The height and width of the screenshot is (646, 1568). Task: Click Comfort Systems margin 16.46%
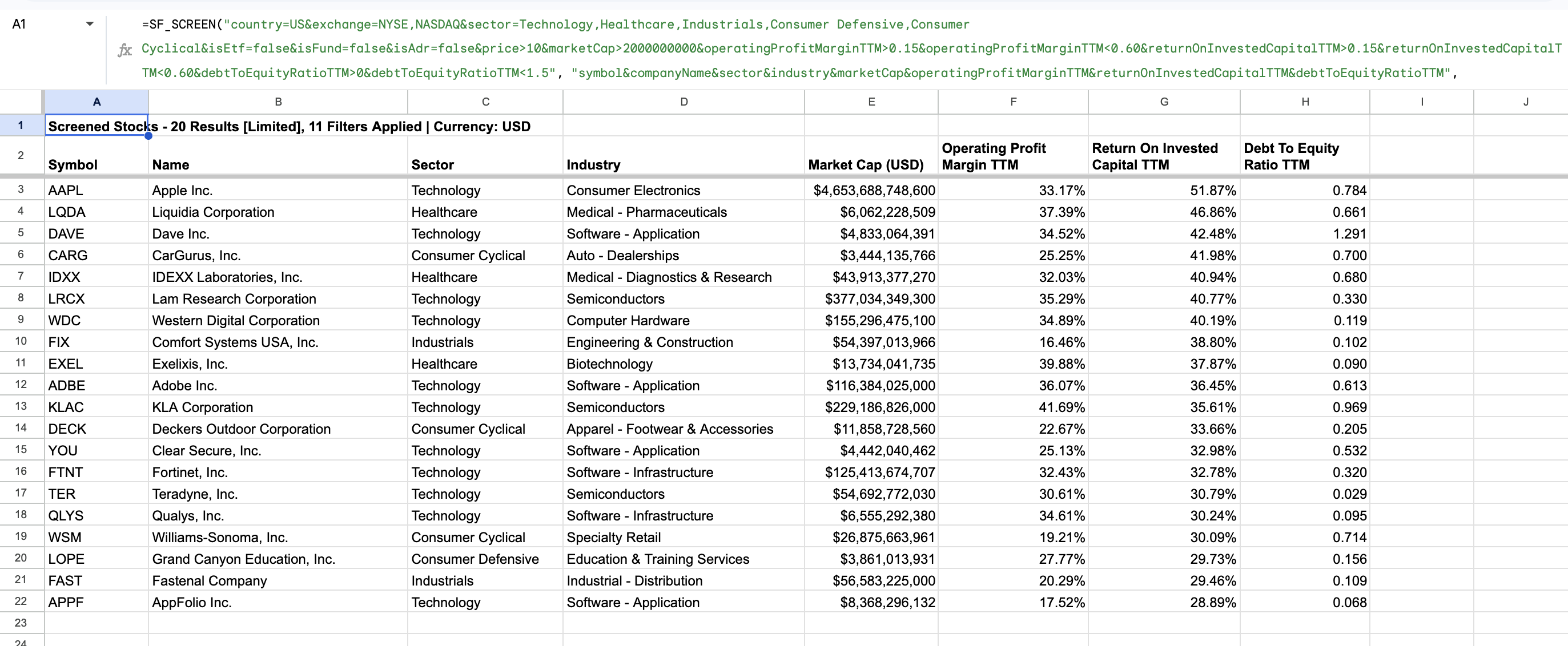1013,342
